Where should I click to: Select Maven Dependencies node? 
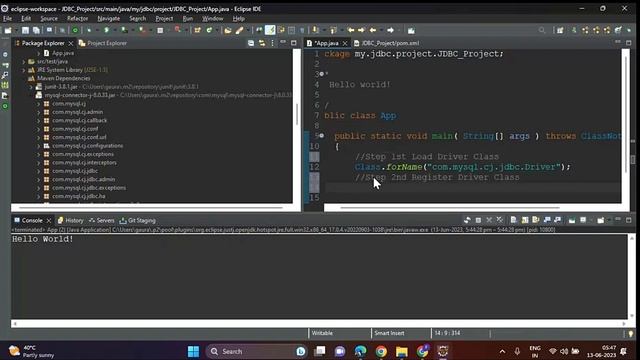[x=64, y=78]
